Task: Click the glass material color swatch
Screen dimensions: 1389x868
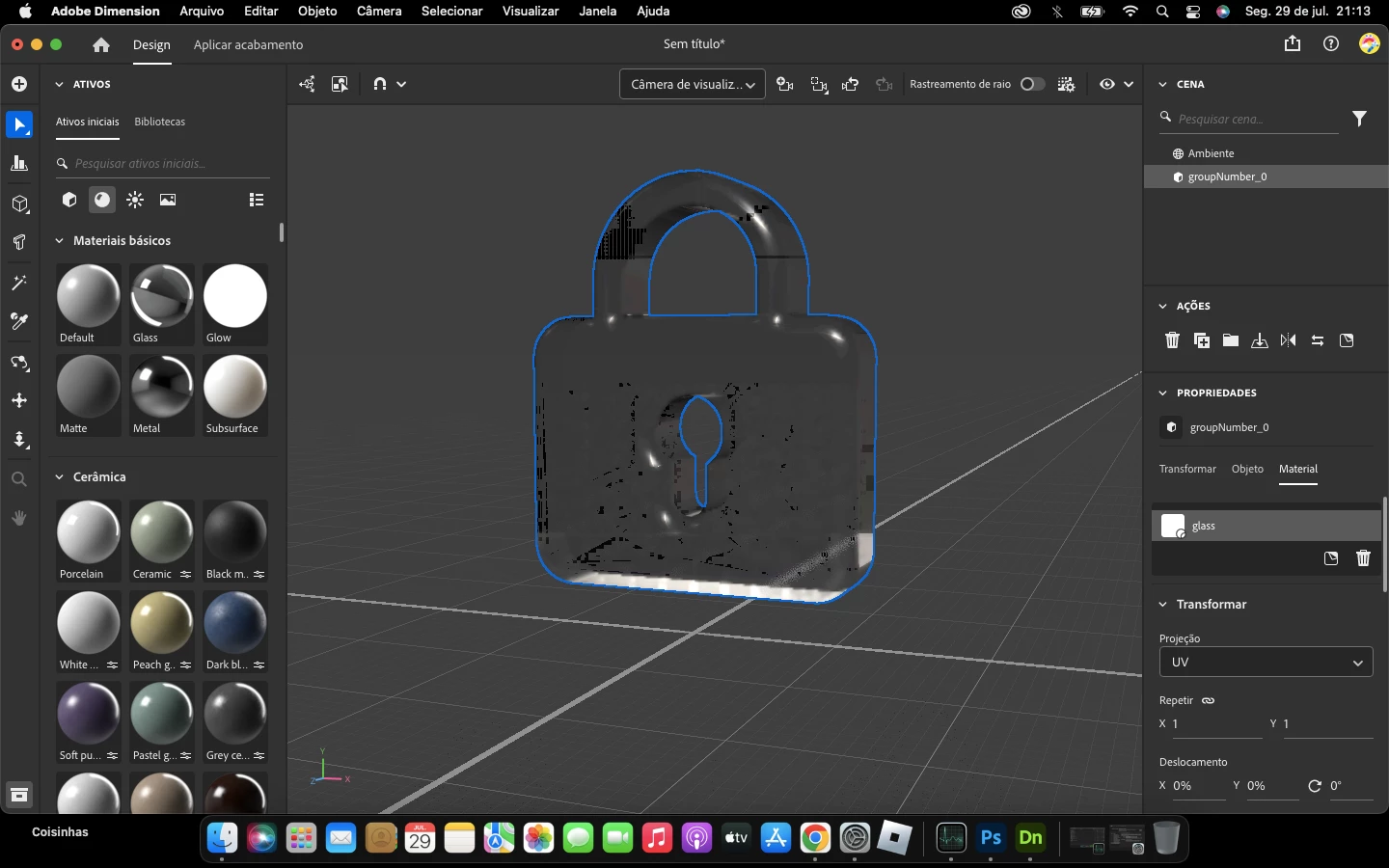Action: click(1173, 526)
